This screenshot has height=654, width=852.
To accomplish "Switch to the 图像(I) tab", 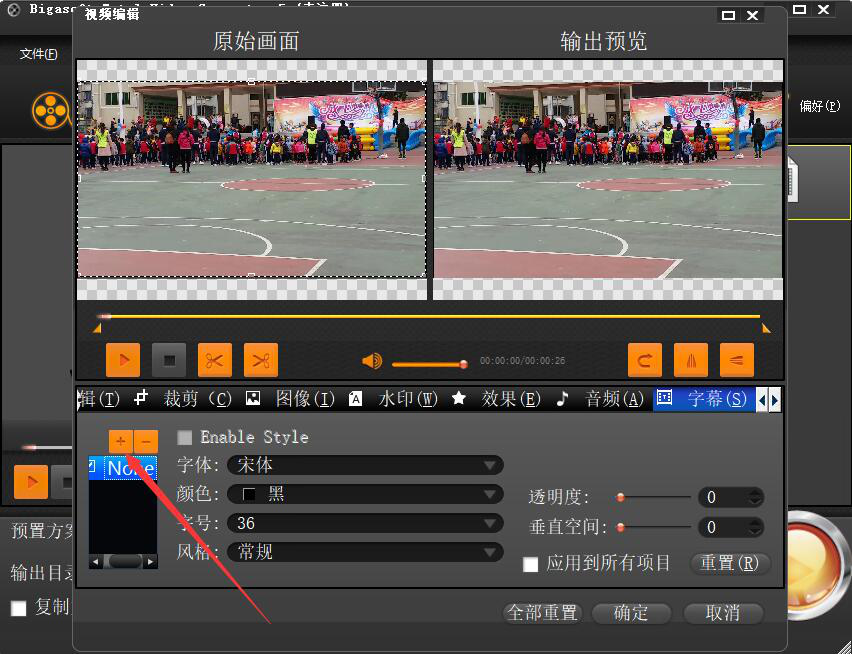I will click(305, 399).
